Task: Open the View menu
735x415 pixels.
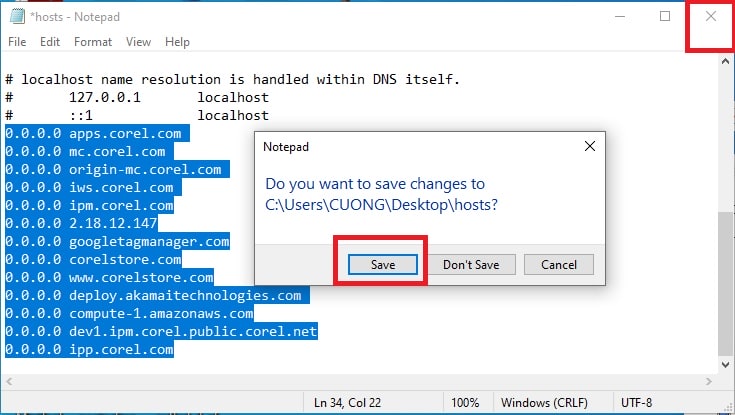Action: point(138,42)
